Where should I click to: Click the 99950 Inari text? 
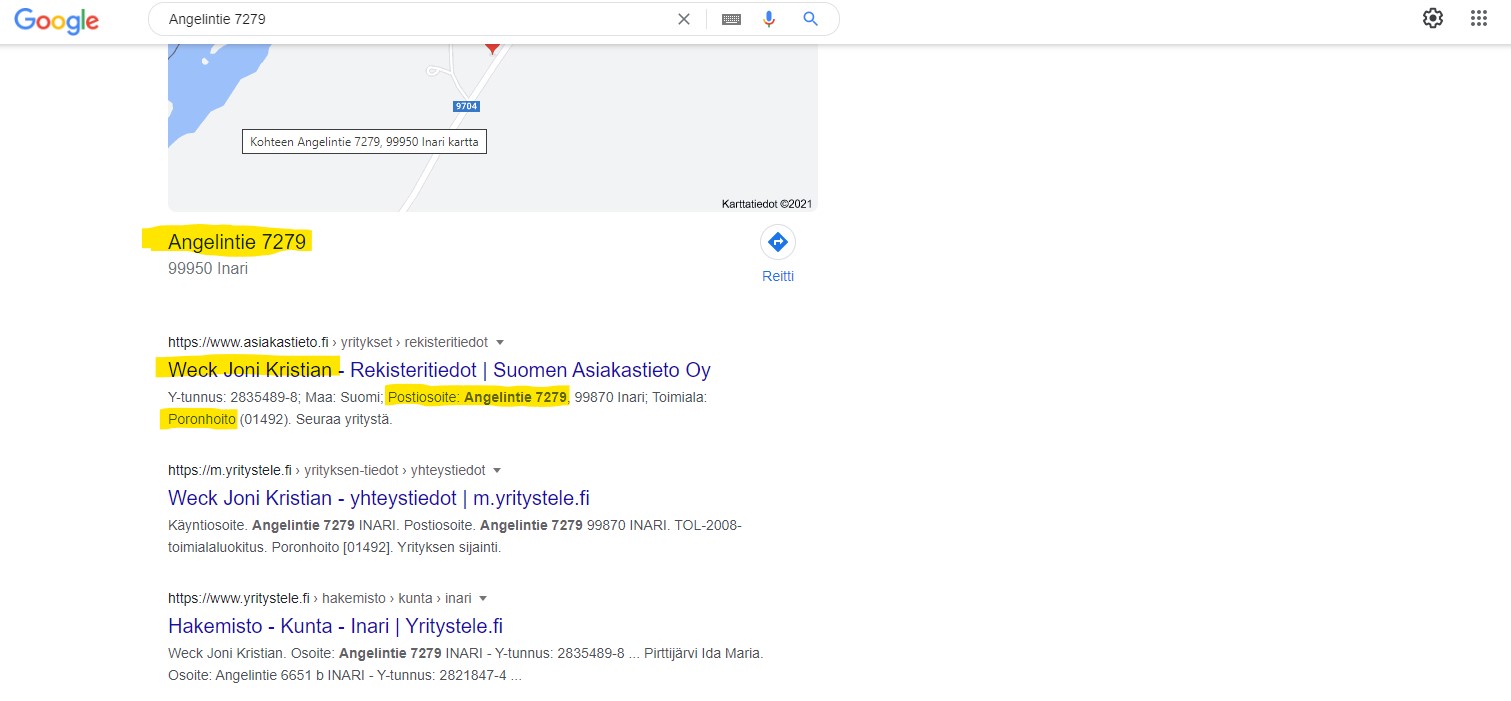click(x=208, y=269)
